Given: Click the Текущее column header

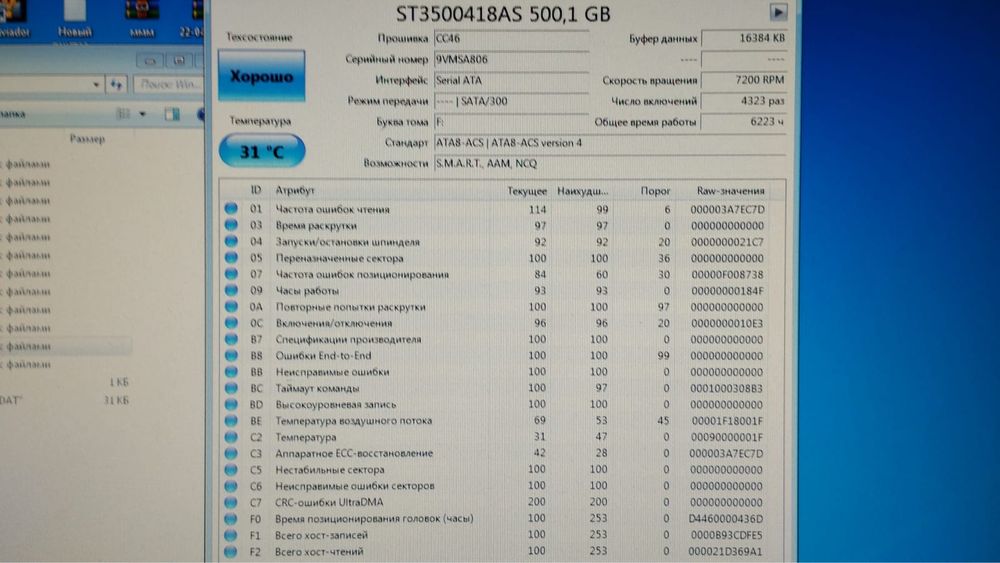Looking at the screenshot, I should click(527, 191).
